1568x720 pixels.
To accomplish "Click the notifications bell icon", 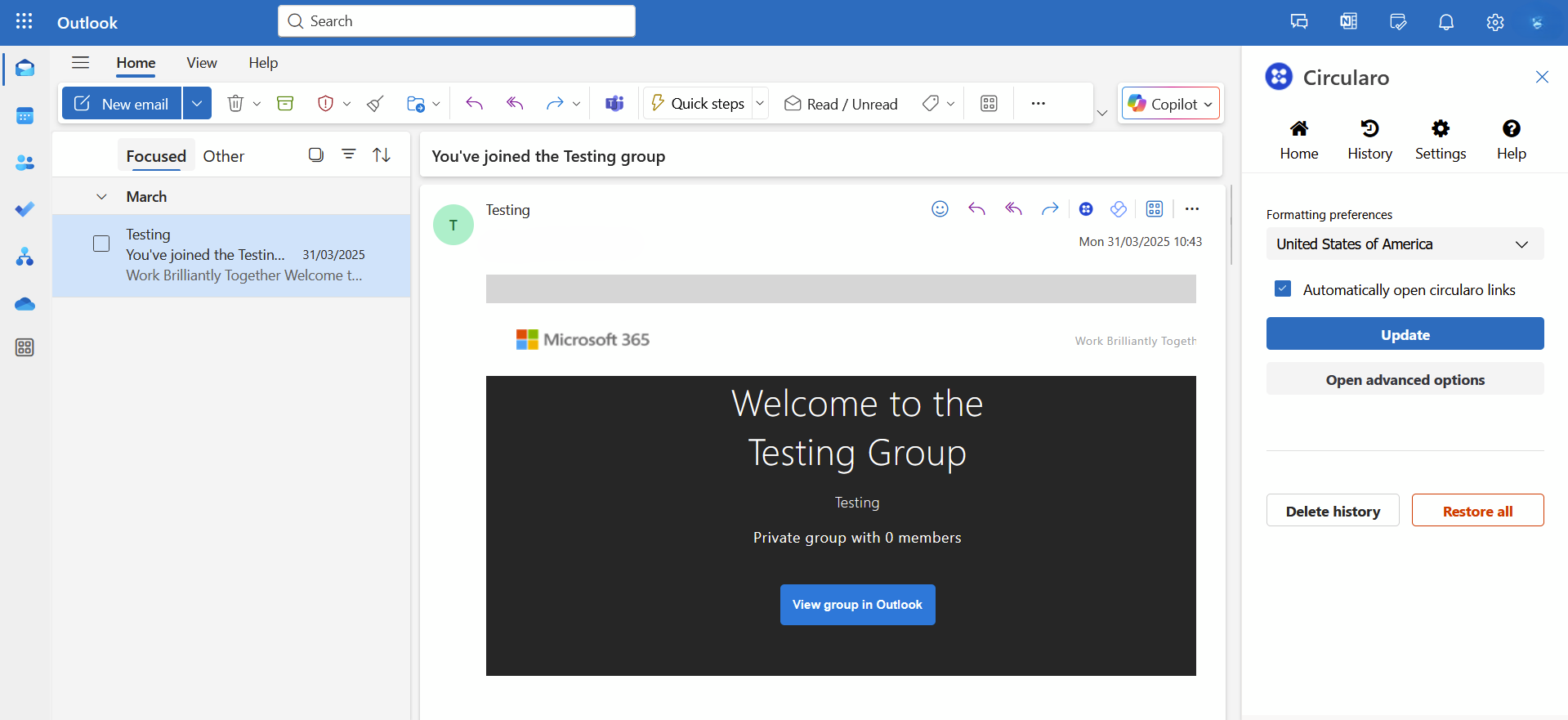I will tap(1445, 22).
